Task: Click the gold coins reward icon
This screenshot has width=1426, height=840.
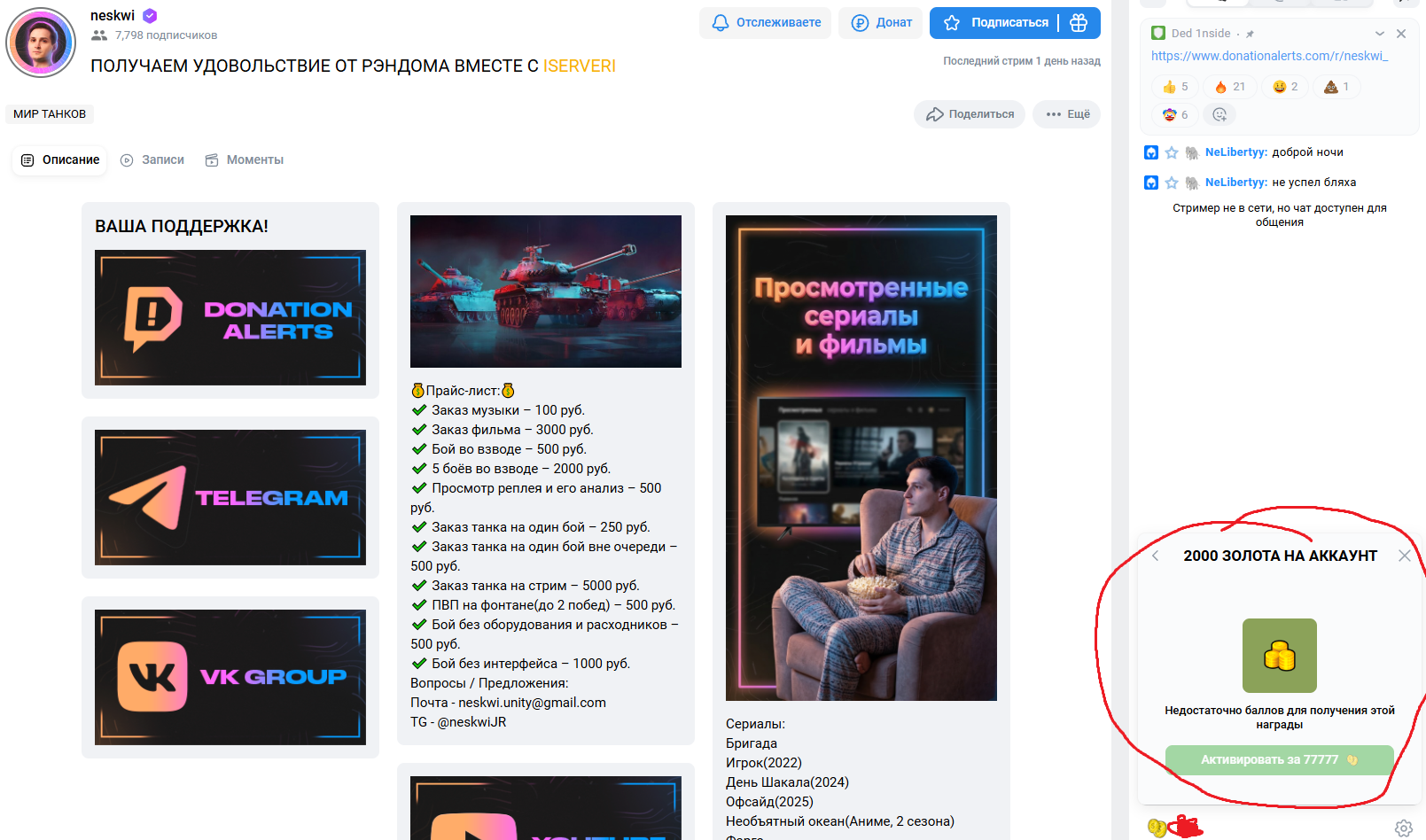Action: tap(1280, 656)
